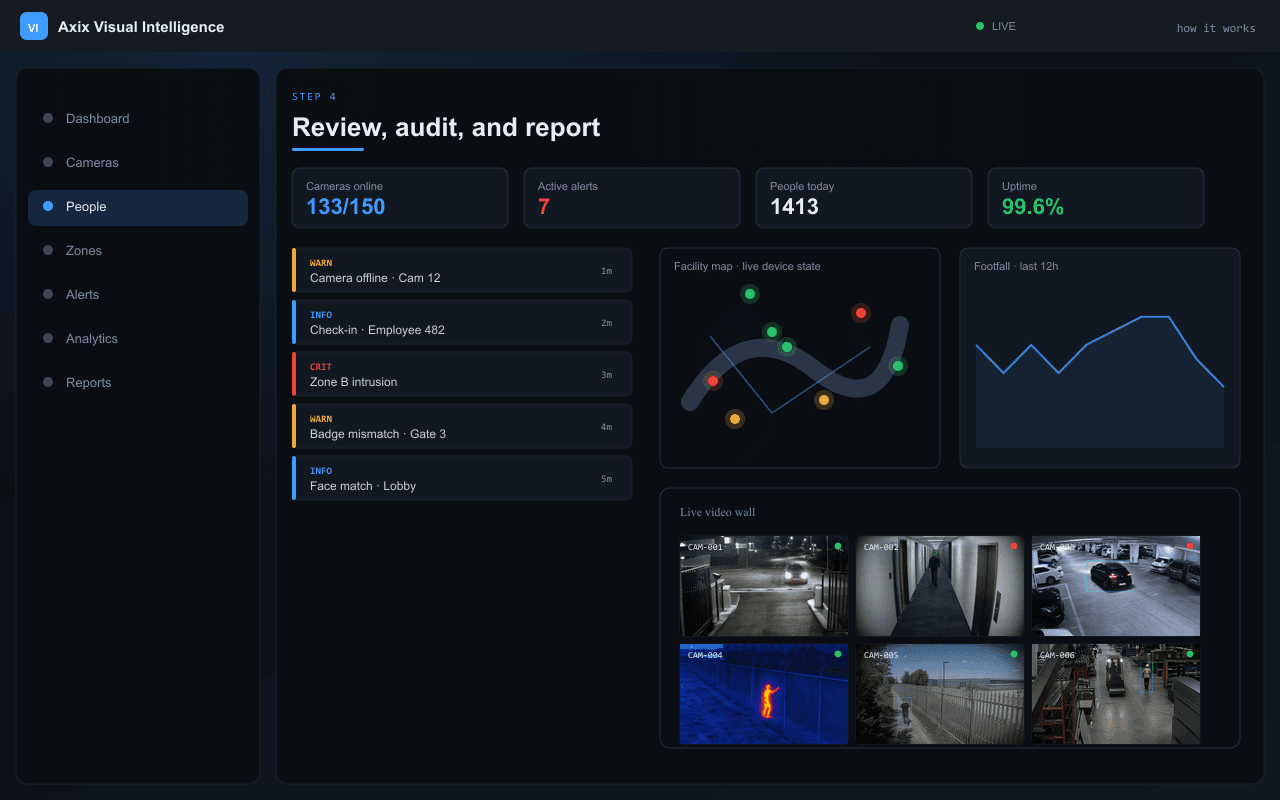The height and width of the screenshot is (800, 1280).
Task: Open the CAM-001 video feed
Action: click(x=764, y=586)
